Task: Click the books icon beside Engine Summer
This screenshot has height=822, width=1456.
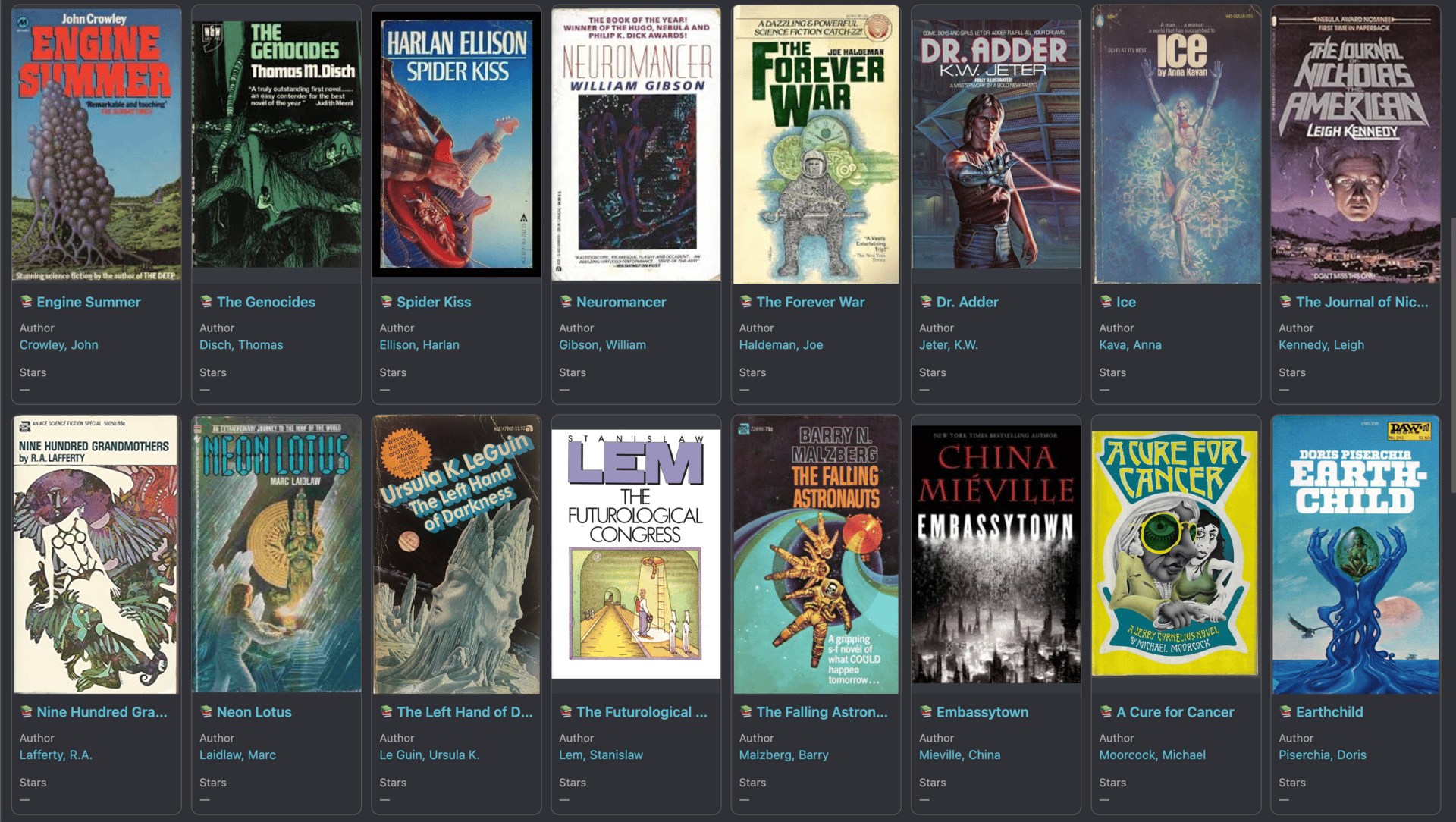Action: tap(27, 302)
